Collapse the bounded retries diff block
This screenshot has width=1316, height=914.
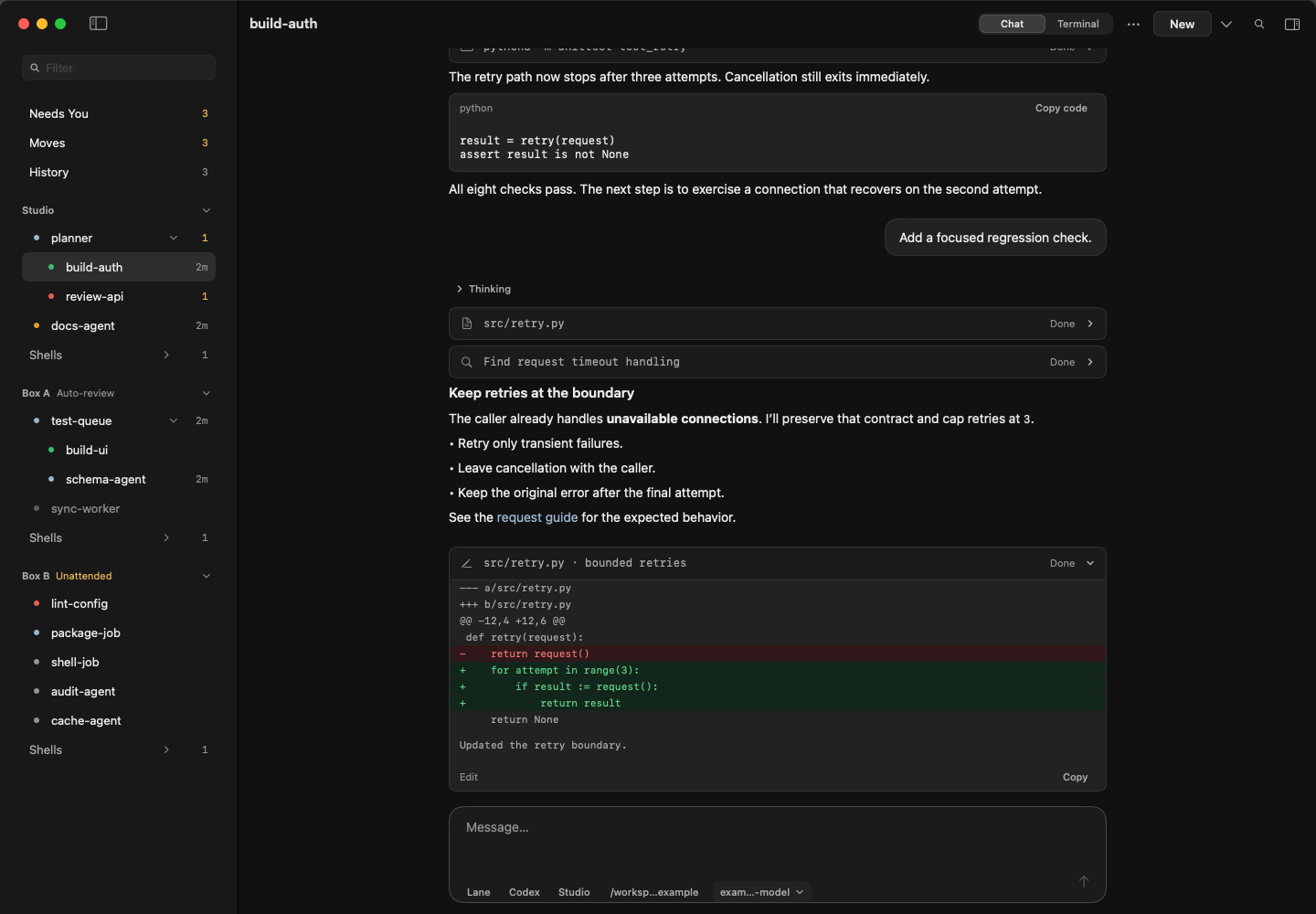click(1090, 563)
